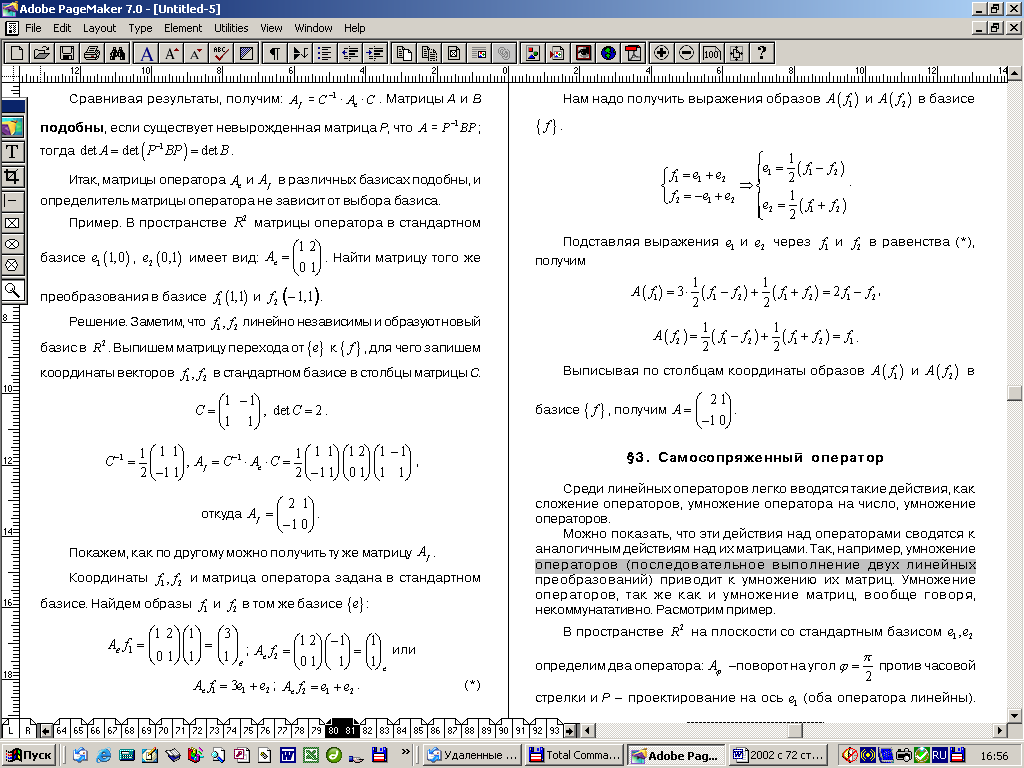Click the Пуск Start button

click(x=29, y=755)
